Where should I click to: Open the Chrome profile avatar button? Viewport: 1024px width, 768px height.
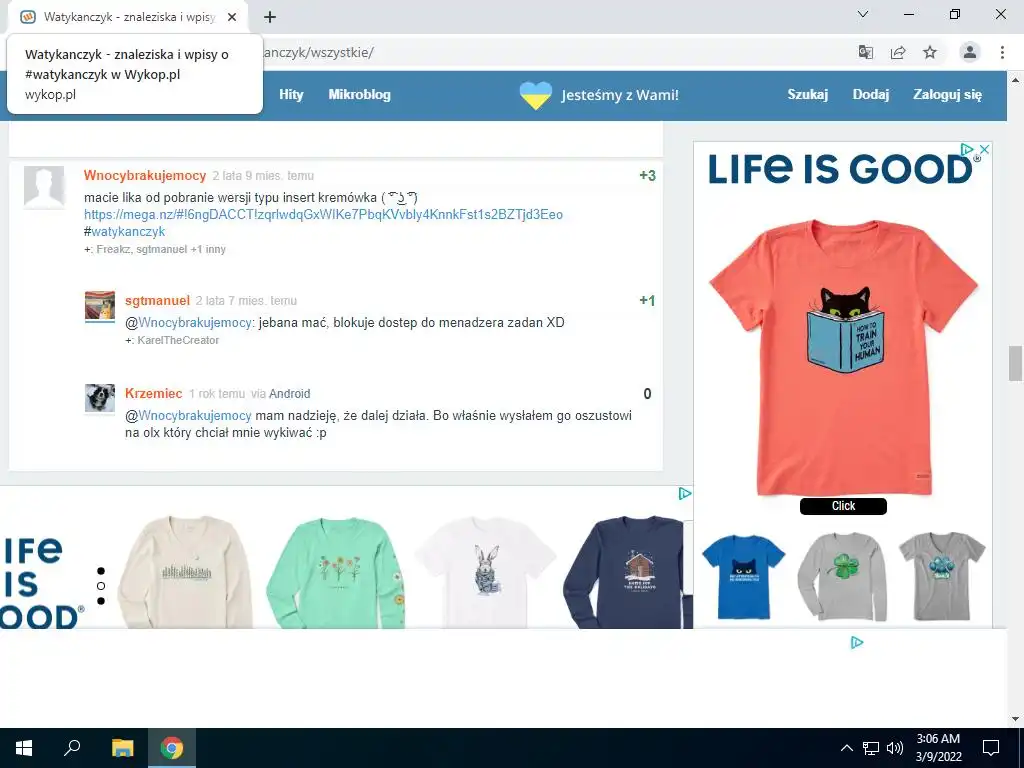(x=970, y=52)
